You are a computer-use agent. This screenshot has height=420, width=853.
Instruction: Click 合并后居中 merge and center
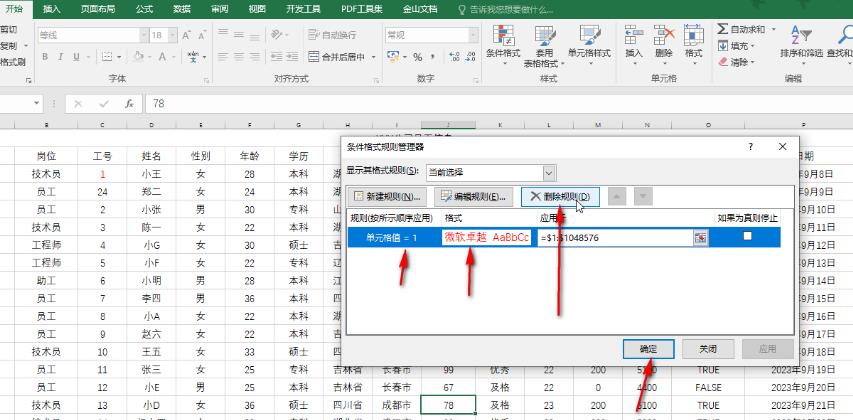(336, 57)
